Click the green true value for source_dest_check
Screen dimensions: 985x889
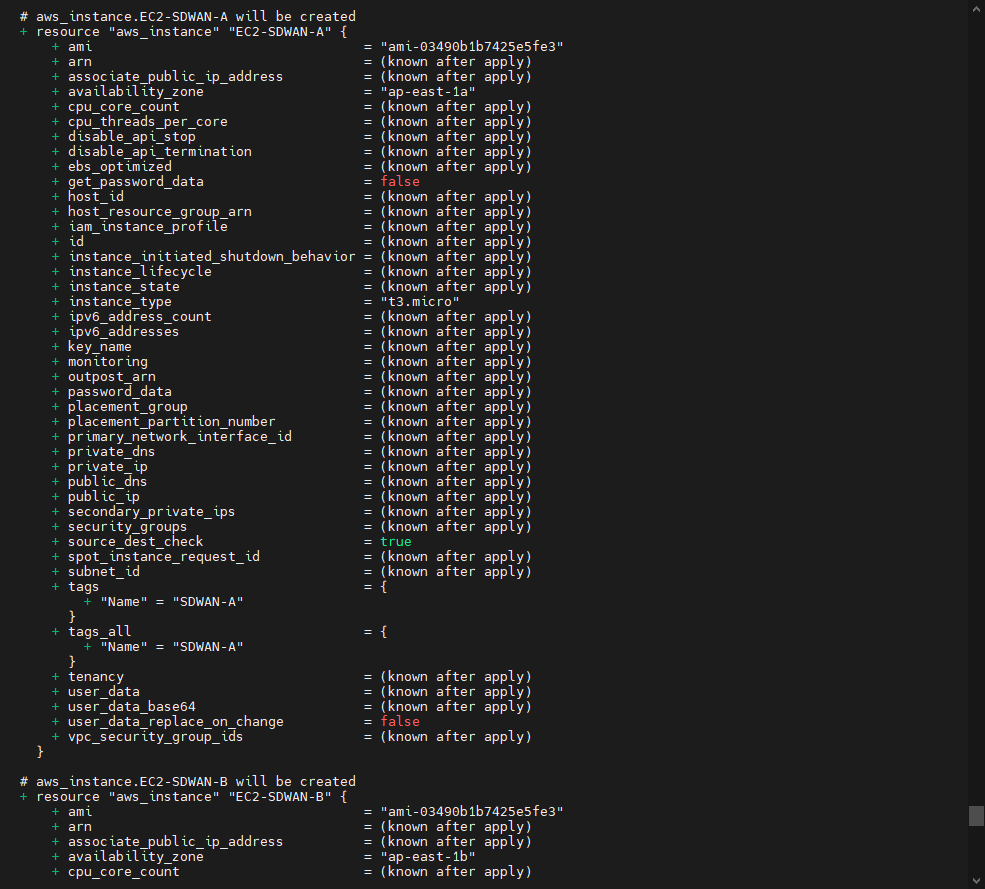coord(396,542)
